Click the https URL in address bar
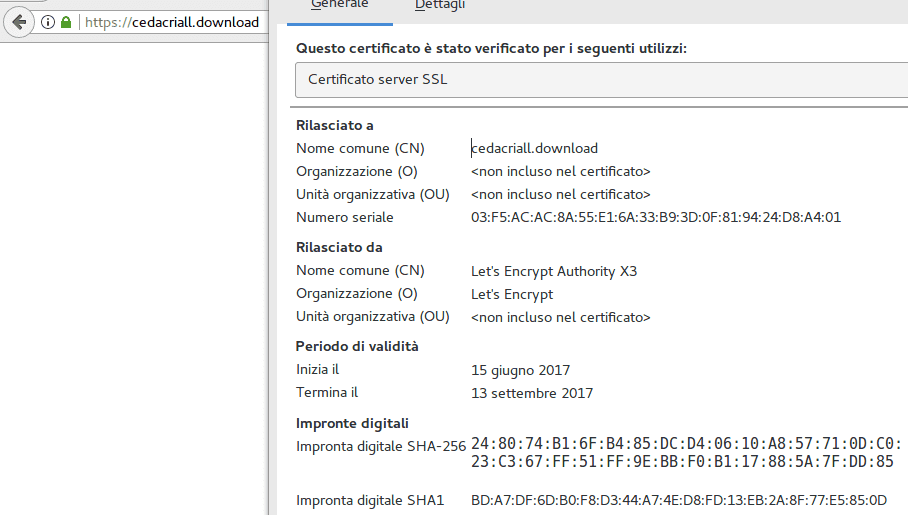The image size is (908, 515). point(171,22)
